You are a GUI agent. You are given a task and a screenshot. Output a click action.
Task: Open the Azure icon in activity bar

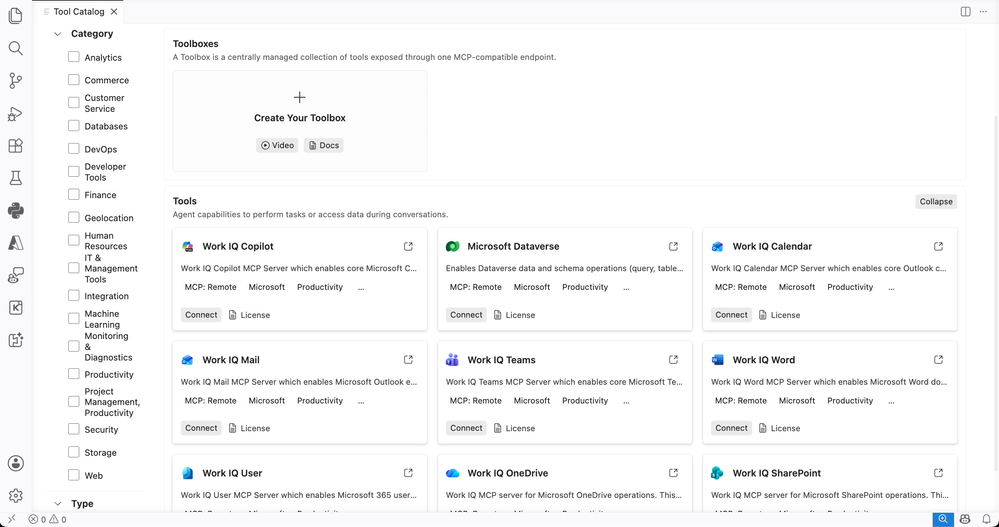(15, 243)
